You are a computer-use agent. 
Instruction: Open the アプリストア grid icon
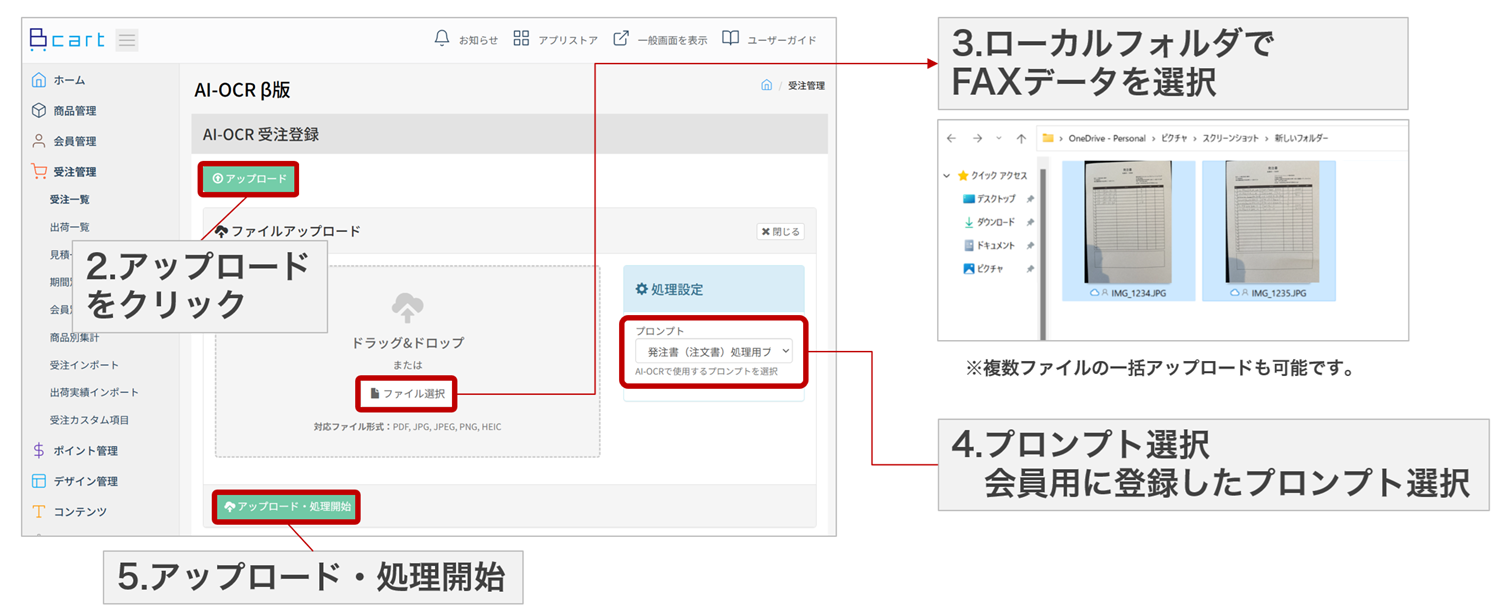(521, 39)
